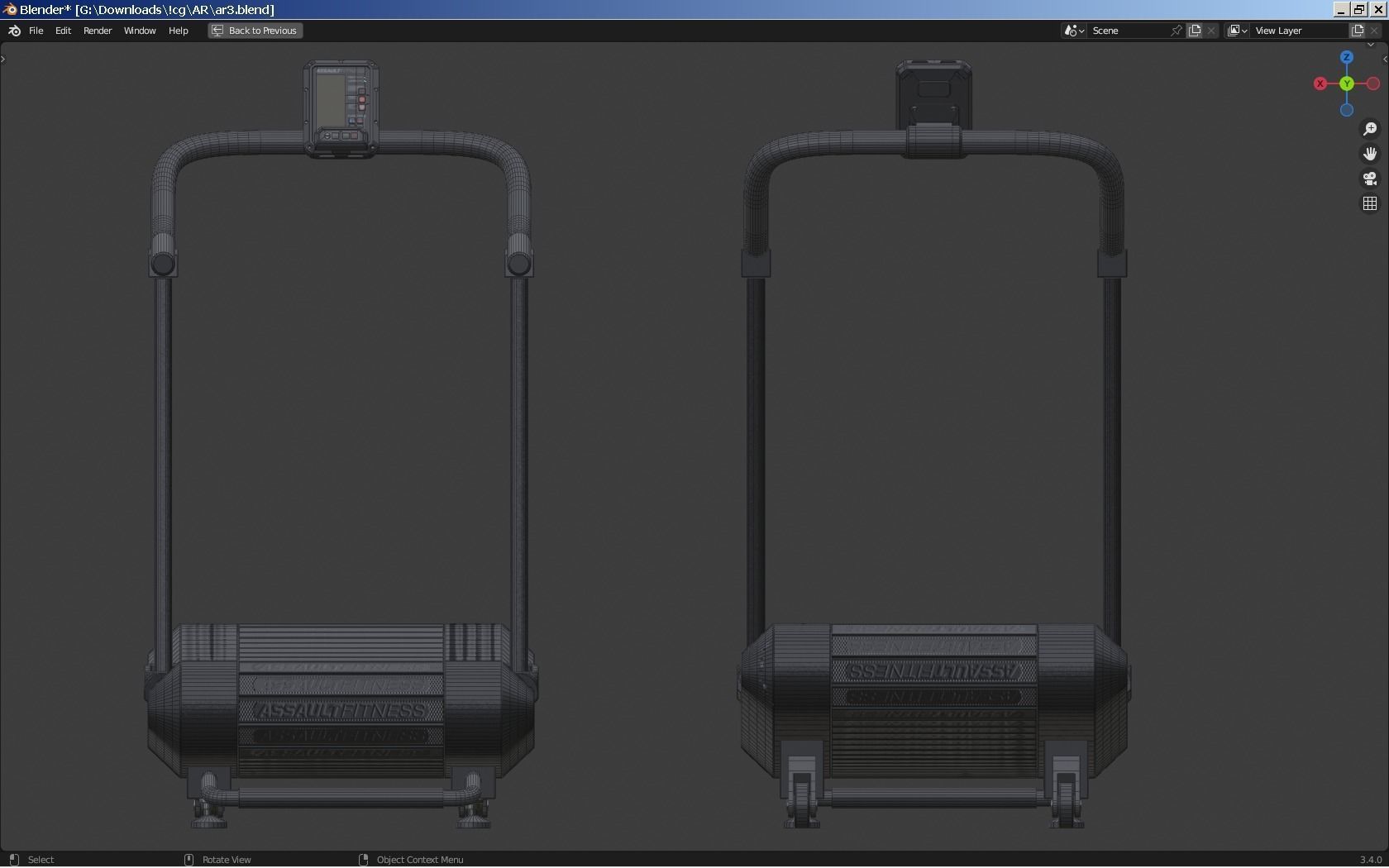Click the Back to Previous button

coord(254,31)
